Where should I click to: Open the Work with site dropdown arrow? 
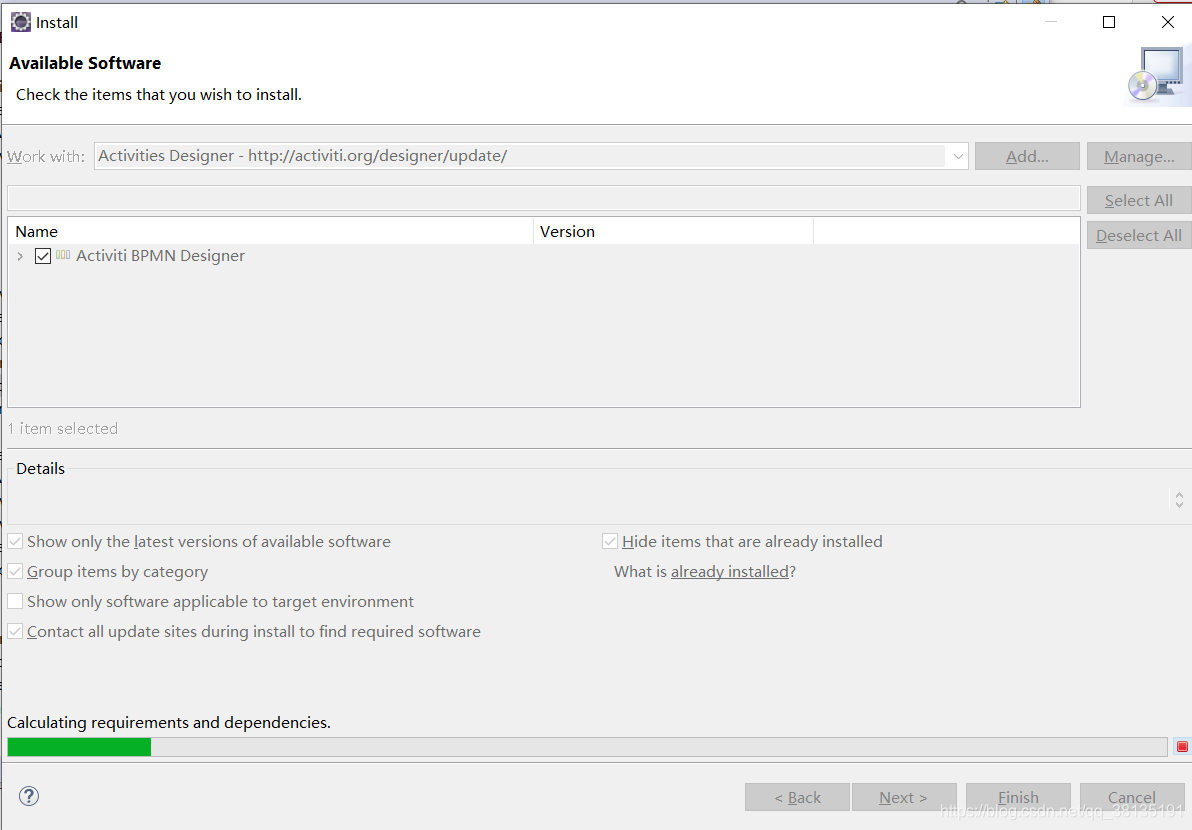(958, 157)
